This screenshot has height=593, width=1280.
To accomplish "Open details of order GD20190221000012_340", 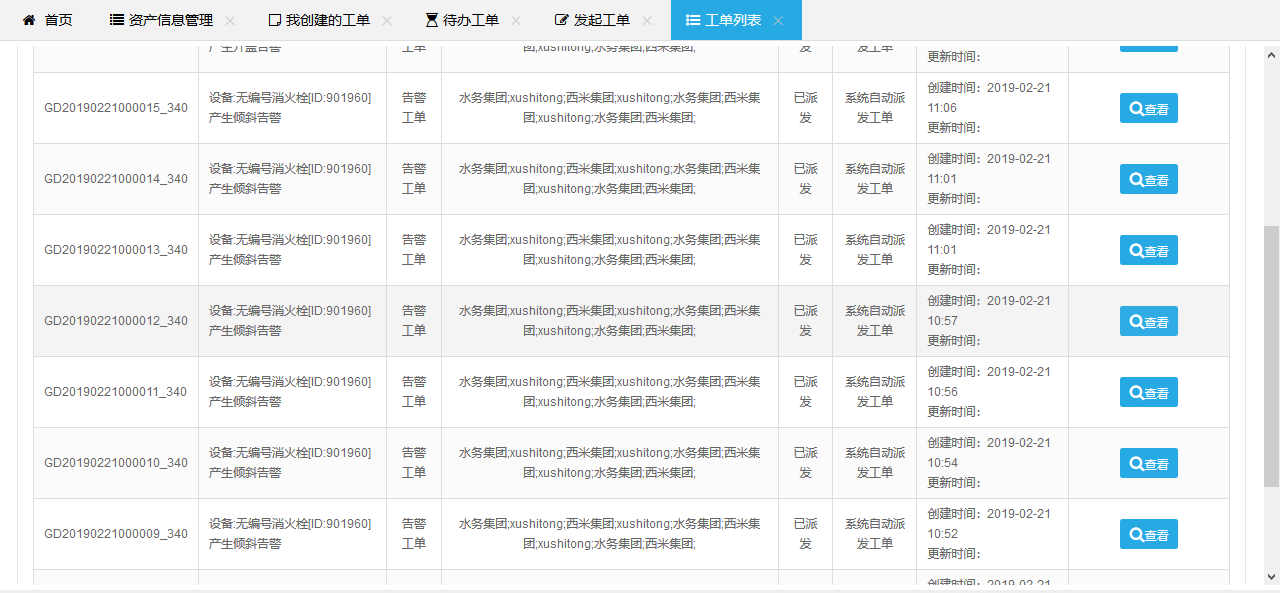I will click(1148, 322).
